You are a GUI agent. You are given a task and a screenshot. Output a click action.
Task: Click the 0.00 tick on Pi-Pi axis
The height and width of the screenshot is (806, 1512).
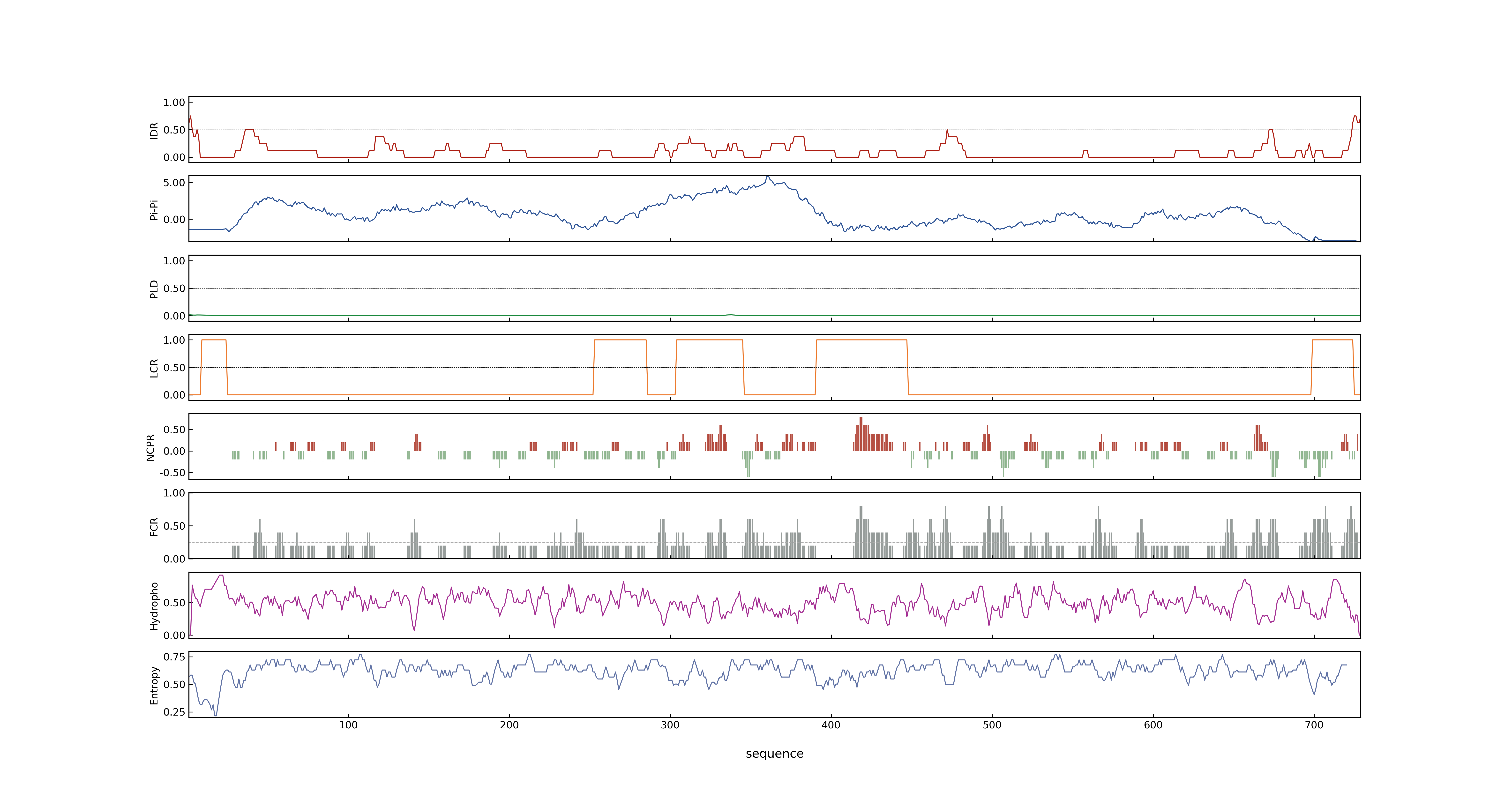coord(174,219)
